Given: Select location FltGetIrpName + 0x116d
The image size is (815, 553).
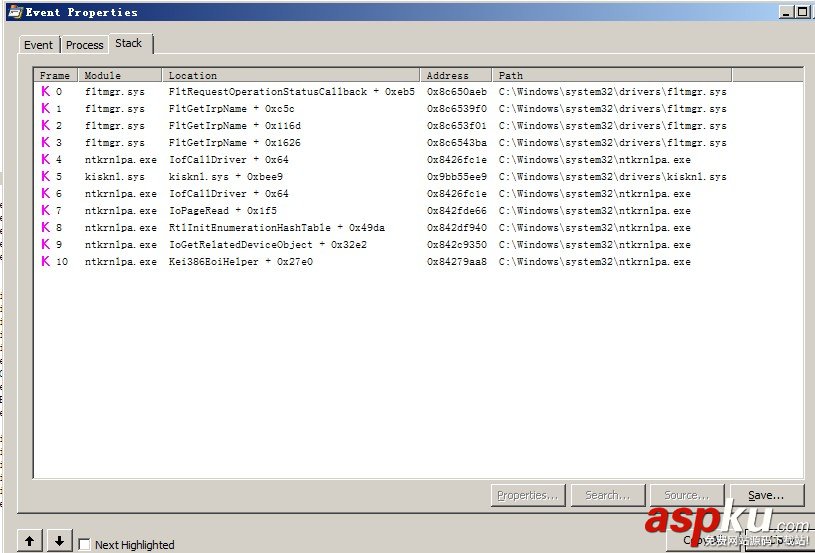Looking at the screenshot, I should pyautogui.click(x=234, y=125).
